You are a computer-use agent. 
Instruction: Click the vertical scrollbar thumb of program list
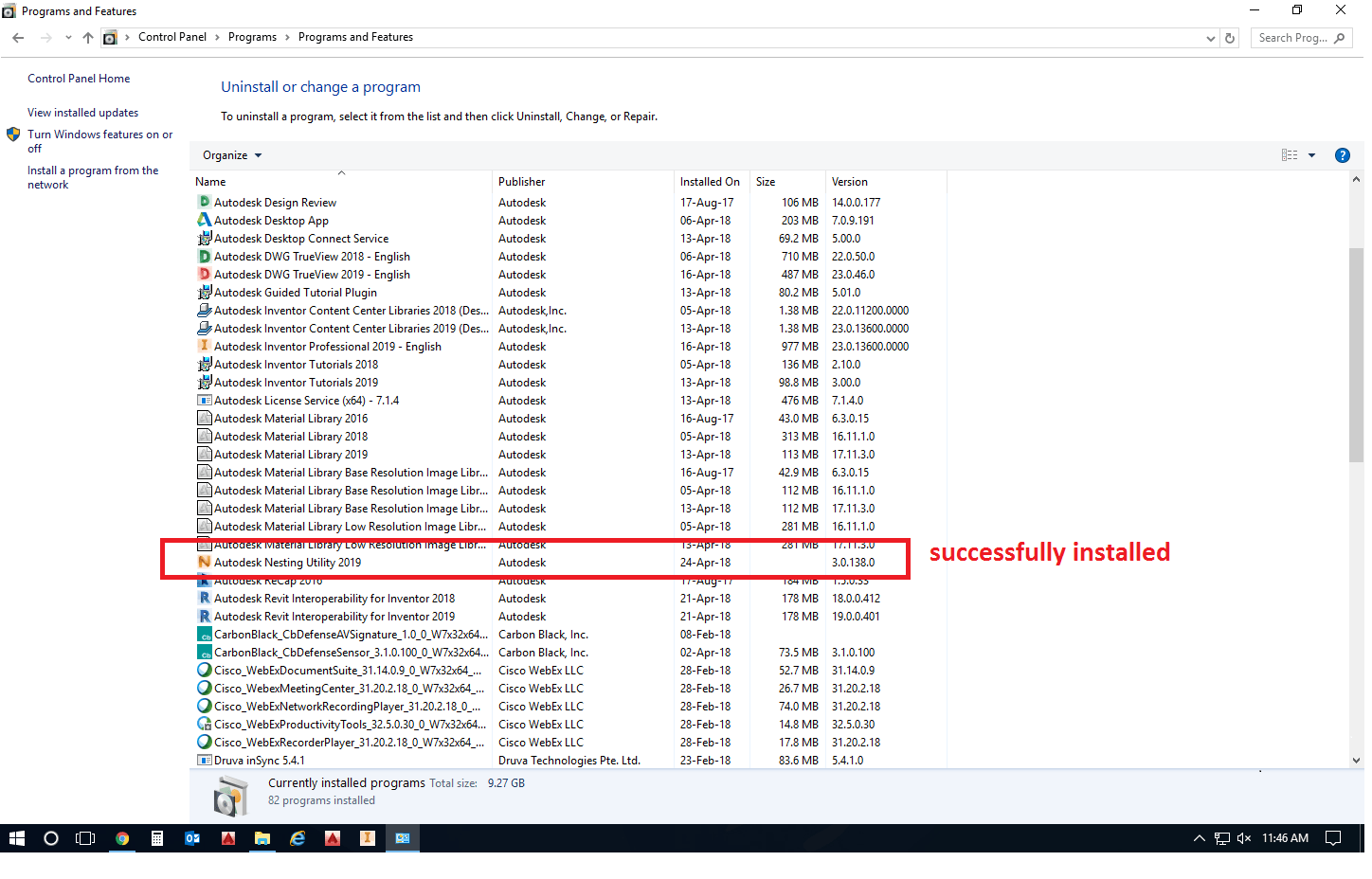click(x=1356, y=355)
